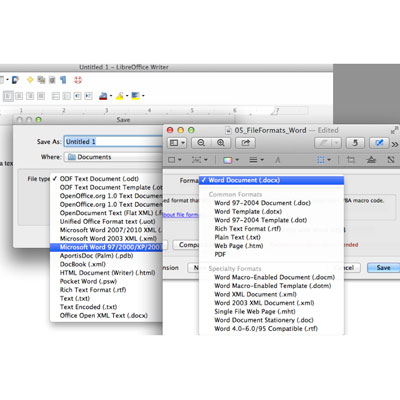
Task: Select AportisDoc (Palm) (.pdb) file type
Action: (x=97, y=256)
